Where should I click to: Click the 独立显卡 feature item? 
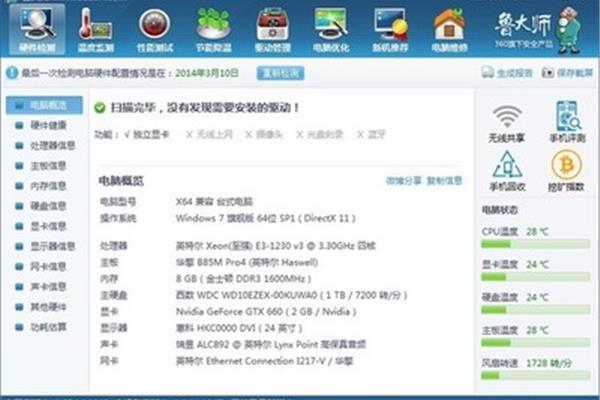pyautogui.click(x=147, y=135)
